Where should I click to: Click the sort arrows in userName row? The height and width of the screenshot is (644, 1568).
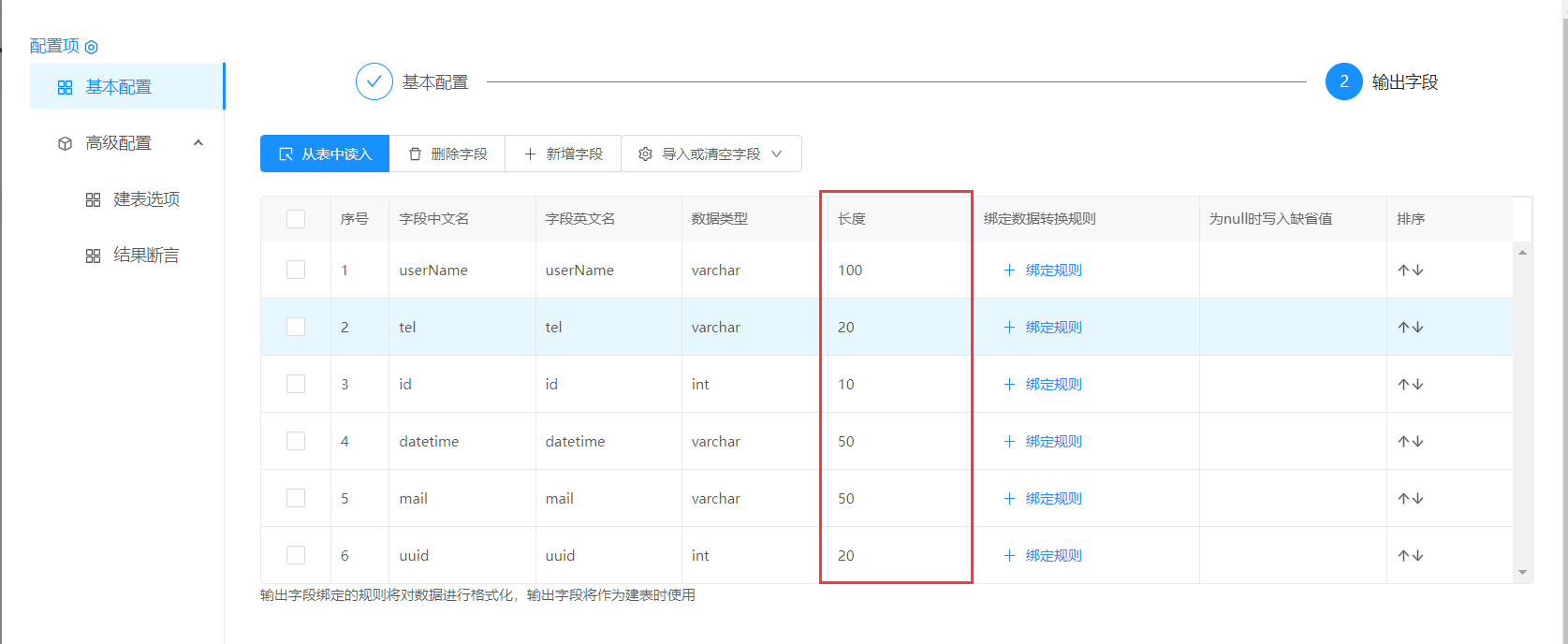1410,271
